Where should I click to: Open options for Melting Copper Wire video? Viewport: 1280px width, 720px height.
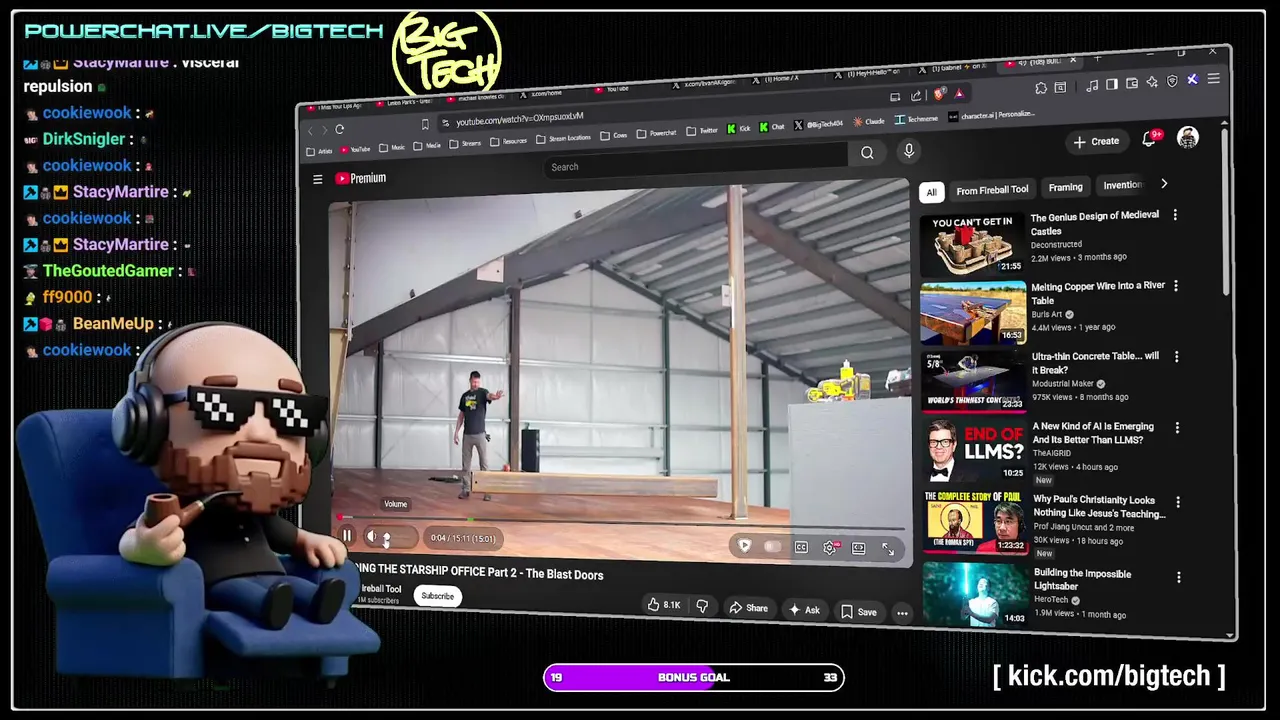1176,286
